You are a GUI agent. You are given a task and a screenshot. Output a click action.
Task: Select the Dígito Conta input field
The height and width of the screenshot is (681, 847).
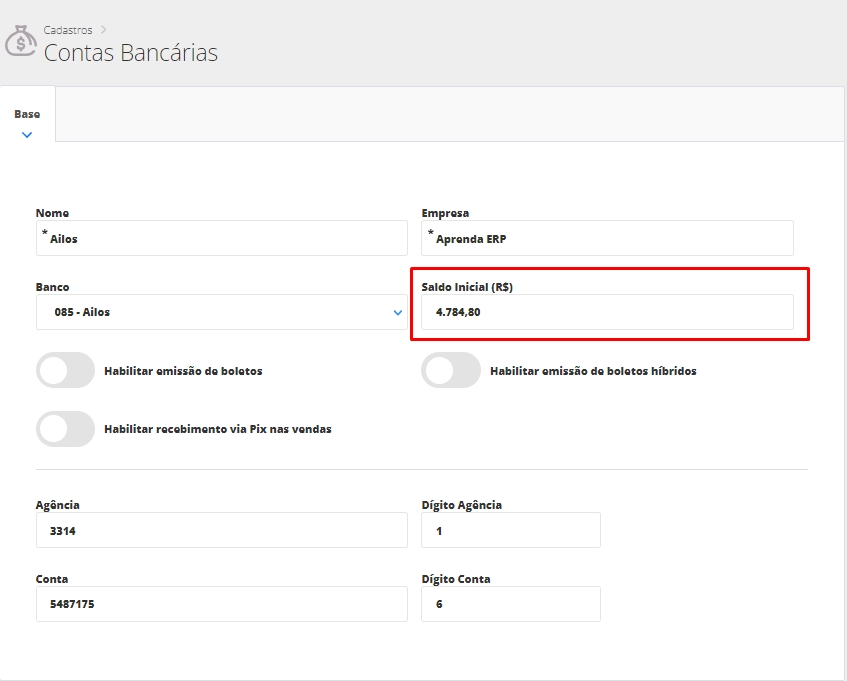tap(510, 604)
